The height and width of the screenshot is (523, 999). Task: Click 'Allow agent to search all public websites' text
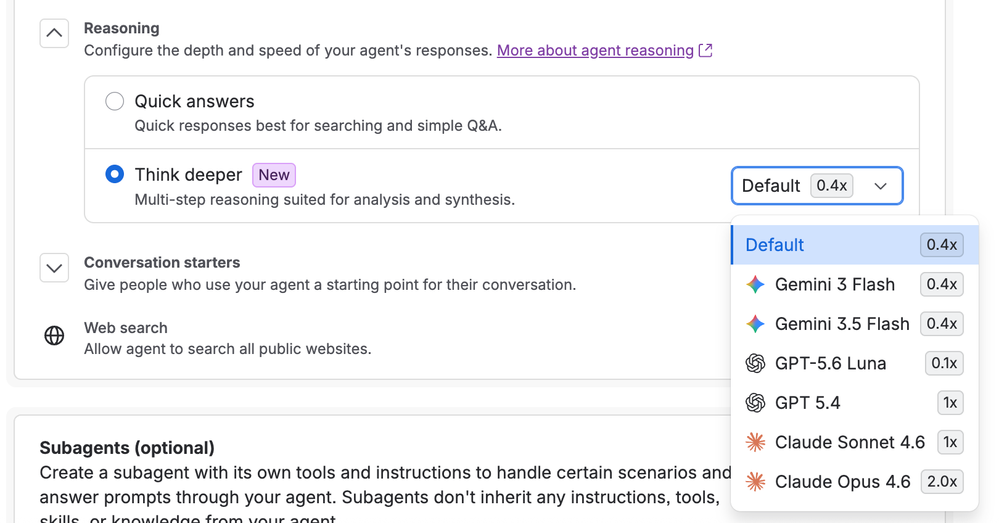pos(227,349)
